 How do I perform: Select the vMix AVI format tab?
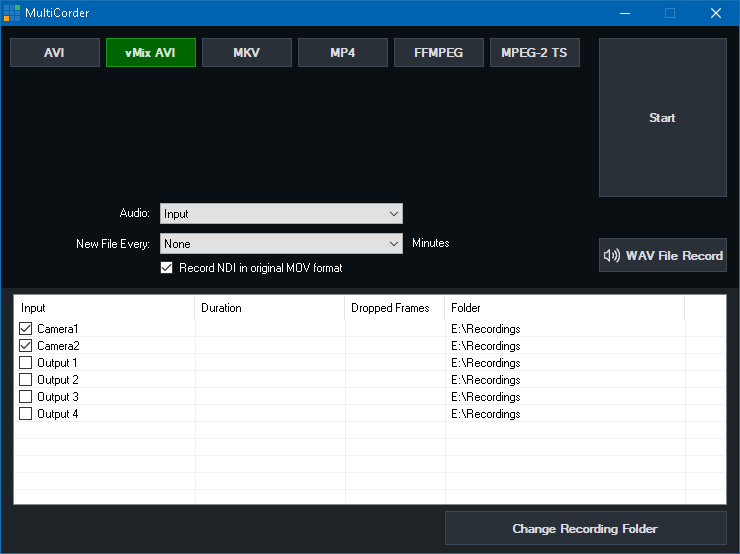click(x=150, y=53)
